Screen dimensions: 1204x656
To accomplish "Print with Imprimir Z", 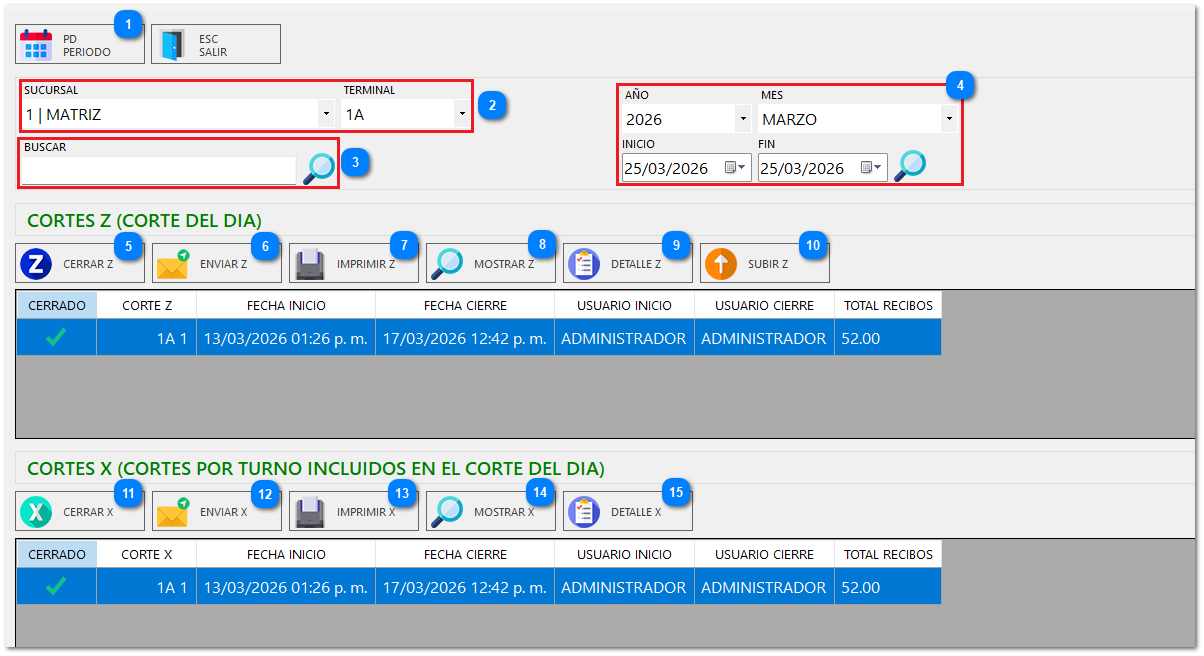I will point(353,264).
